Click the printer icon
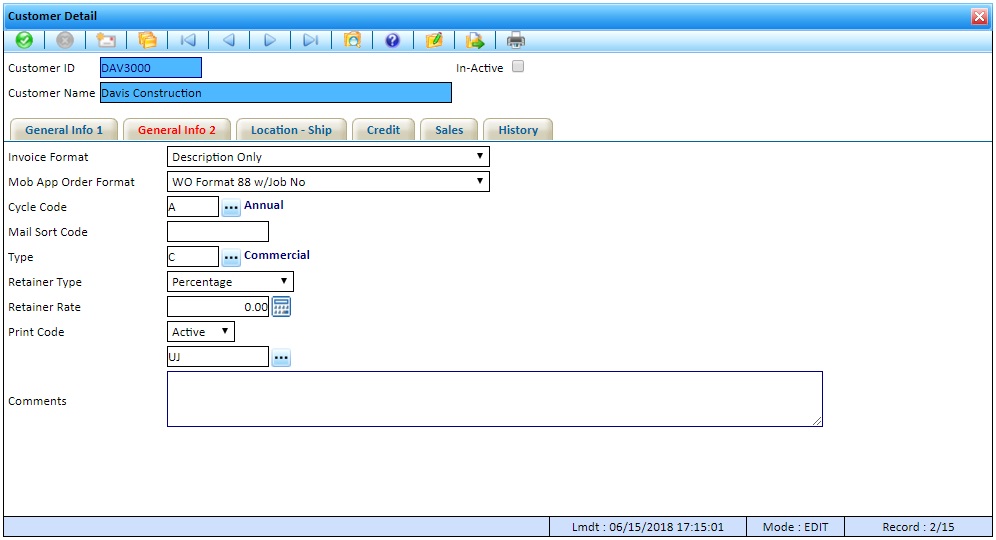Screen dimensions: 996x540 516,41
